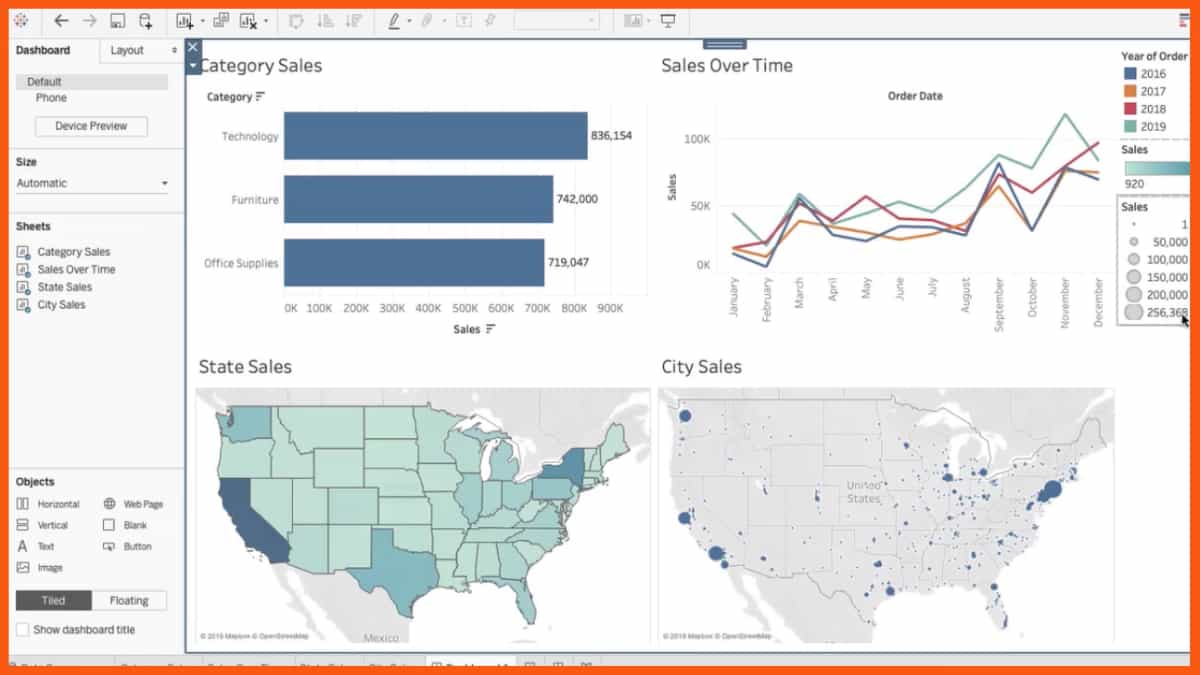Switch to the Layout tab

tap(128, 50)
